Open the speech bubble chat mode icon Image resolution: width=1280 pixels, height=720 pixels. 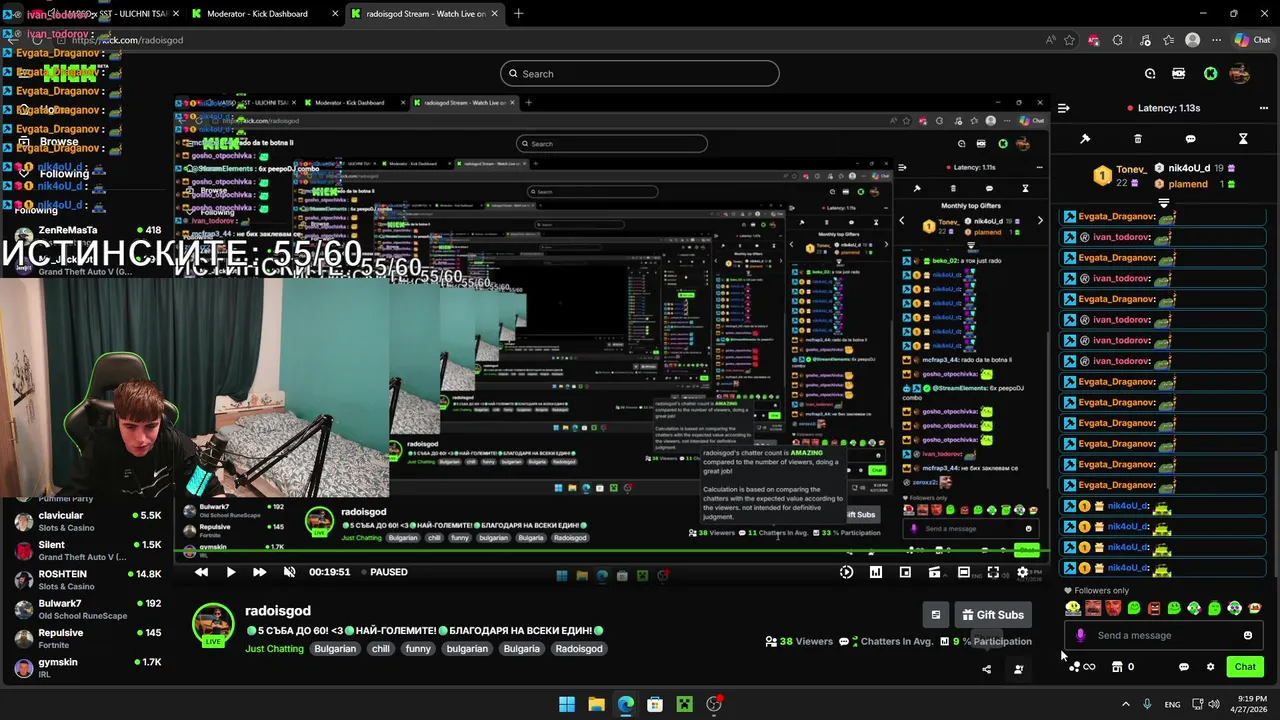click(x=1190, y=139)
